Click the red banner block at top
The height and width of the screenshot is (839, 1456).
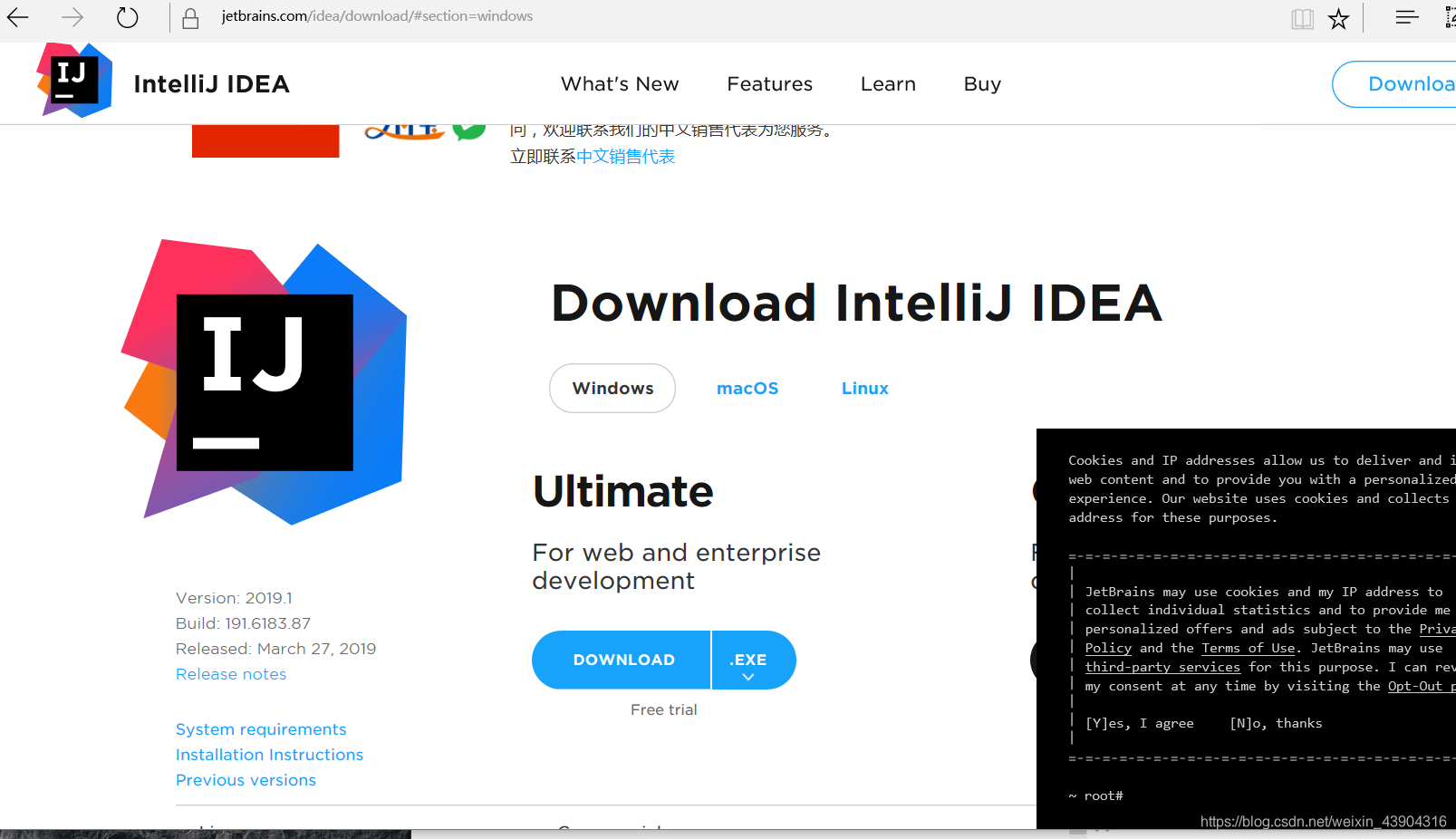pyautogui.click(x=265, y=141)
